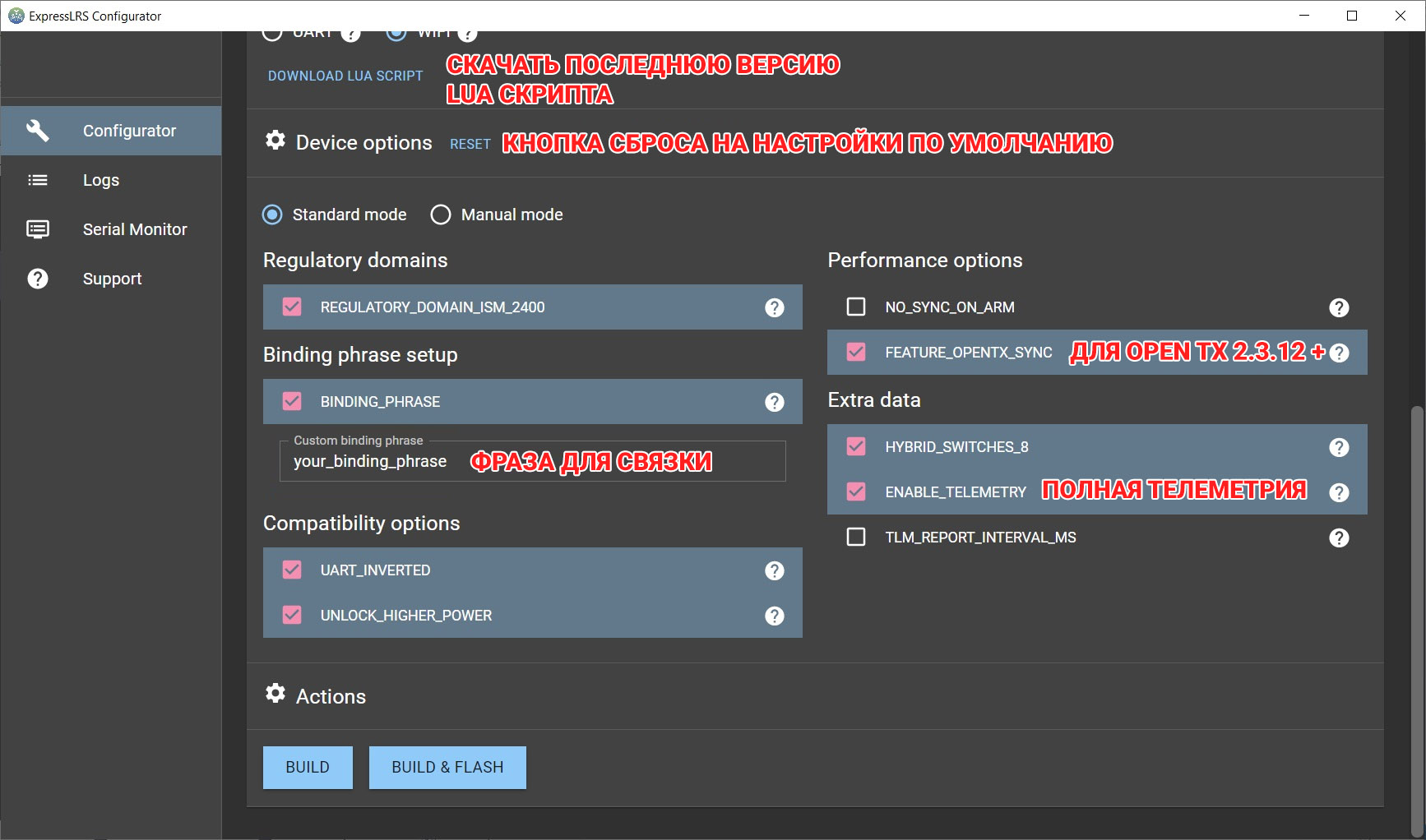The height and width of the screenshot is (840, 1426).
Task: Click the Custom binding phrase input field
Action: (533, 461)
